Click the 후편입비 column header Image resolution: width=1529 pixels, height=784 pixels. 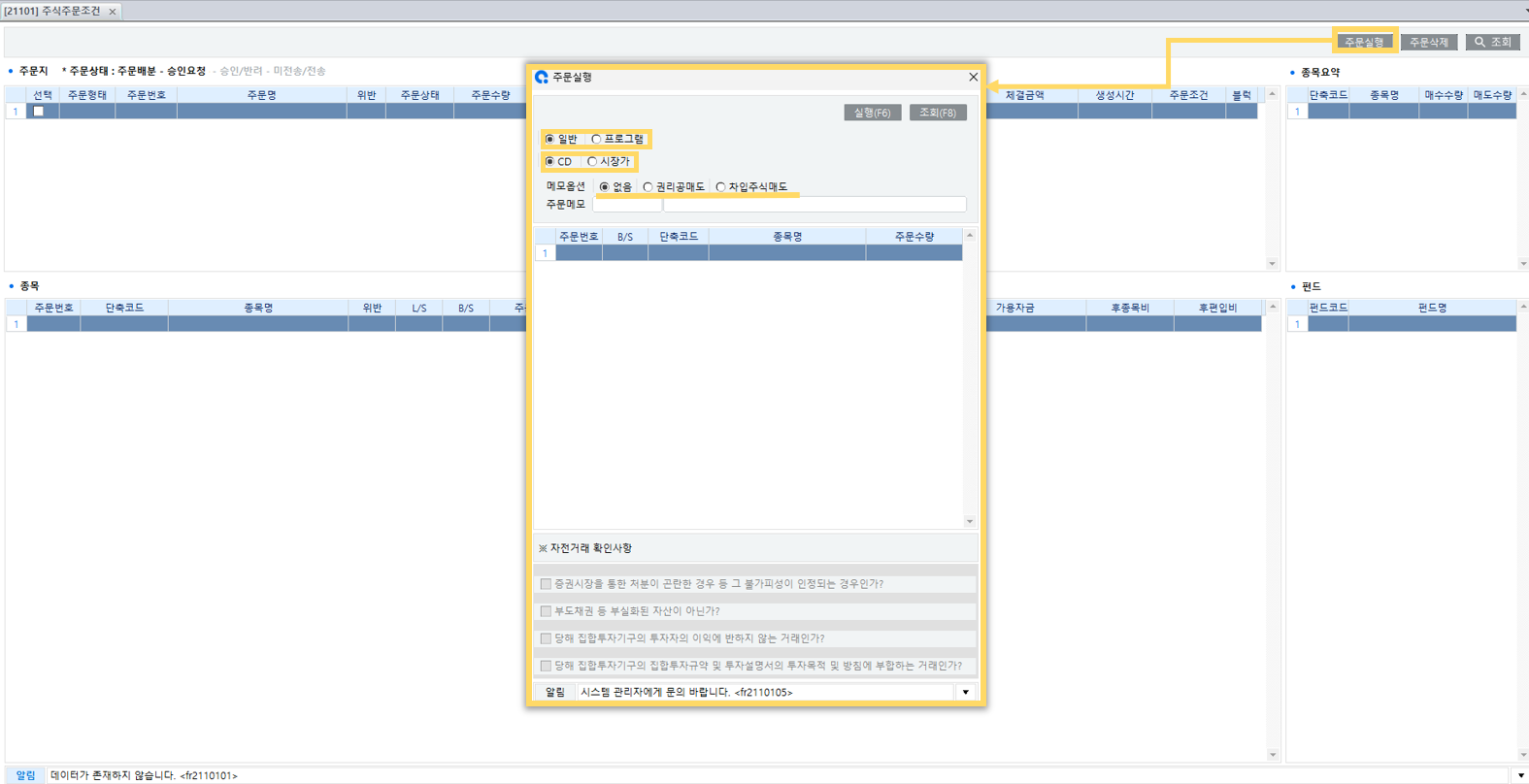[x=1217, y=308]
